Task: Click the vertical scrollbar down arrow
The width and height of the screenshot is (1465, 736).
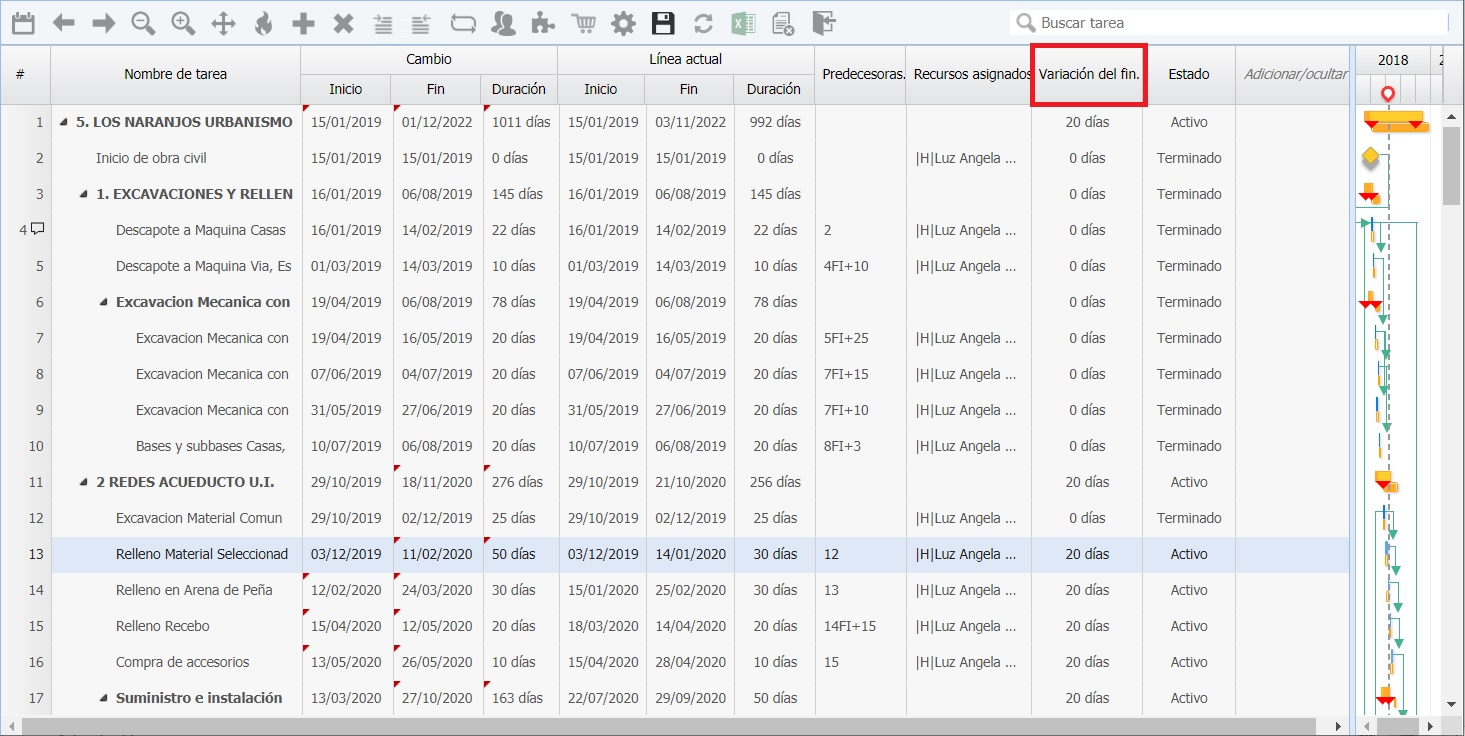Action: (1452, 704)
